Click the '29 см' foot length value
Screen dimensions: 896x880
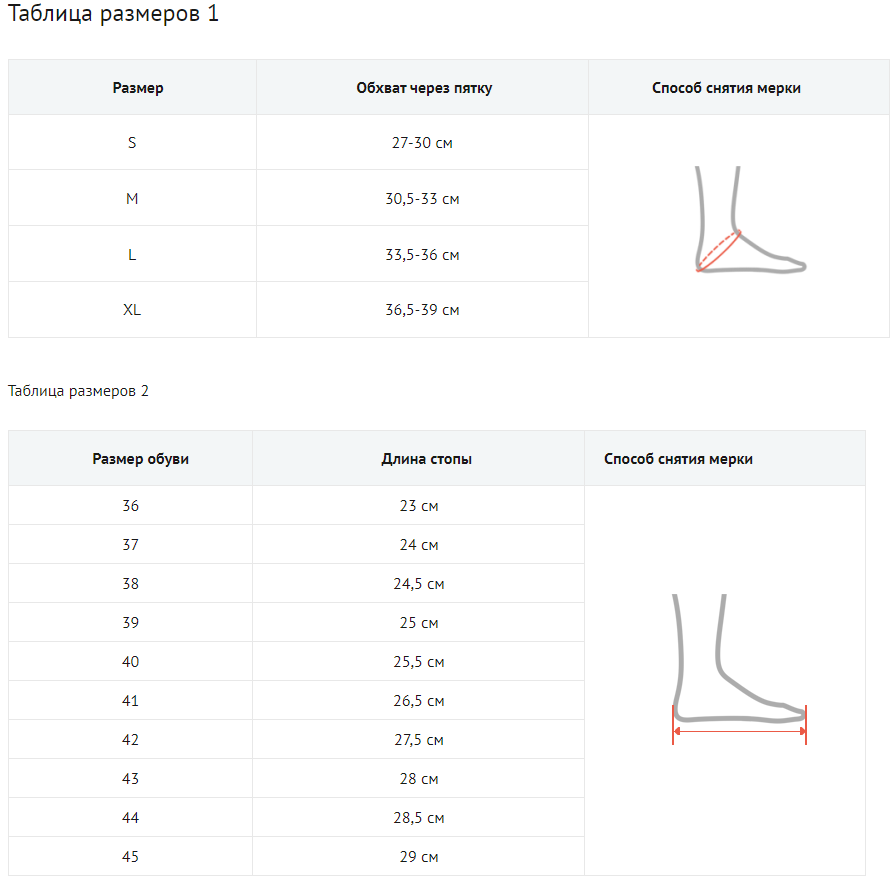[x=419, y=857]
